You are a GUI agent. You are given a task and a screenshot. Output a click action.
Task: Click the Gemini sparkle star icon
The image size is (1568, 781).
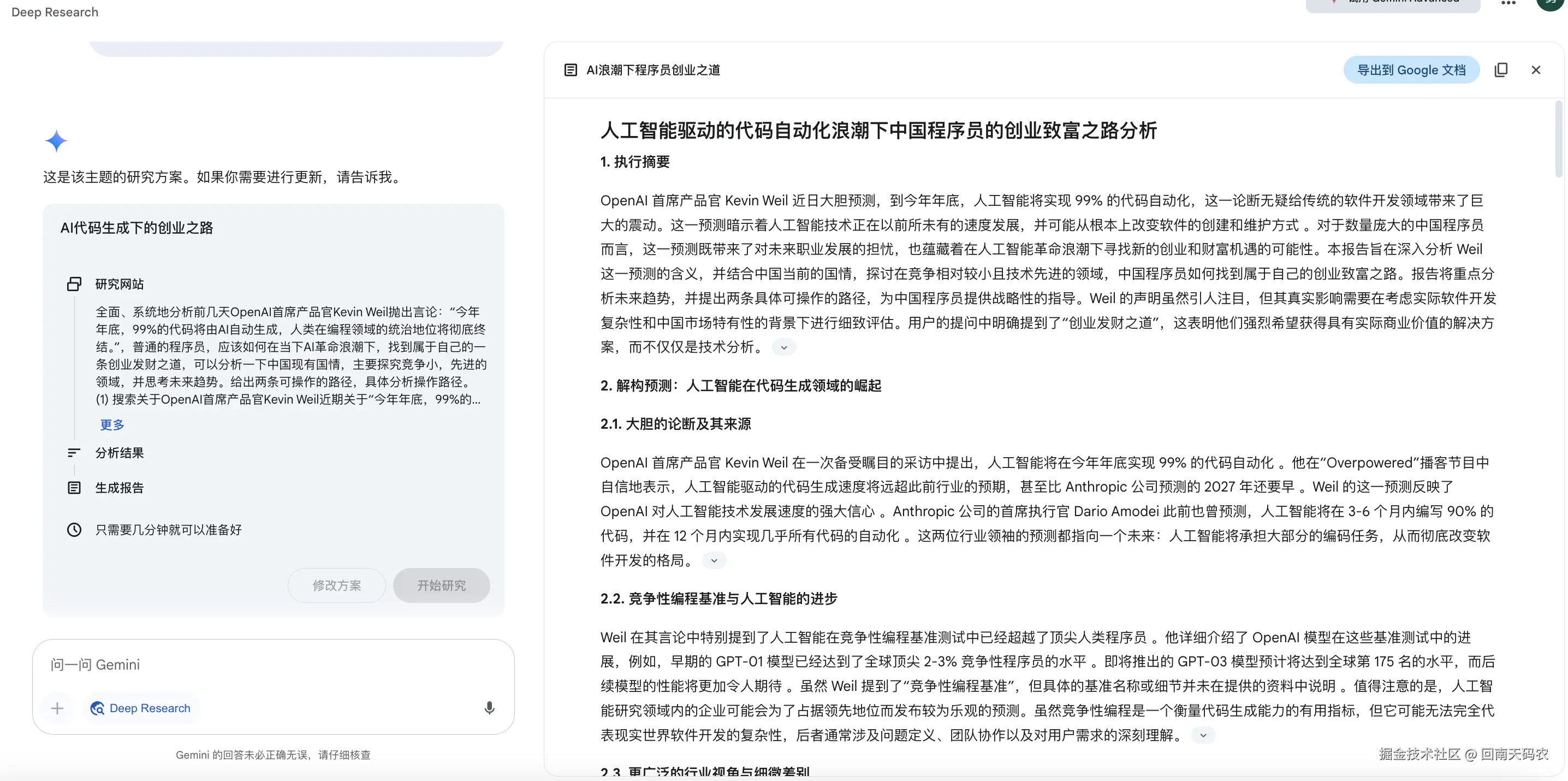pyautogui.click(x=56, y=140)
